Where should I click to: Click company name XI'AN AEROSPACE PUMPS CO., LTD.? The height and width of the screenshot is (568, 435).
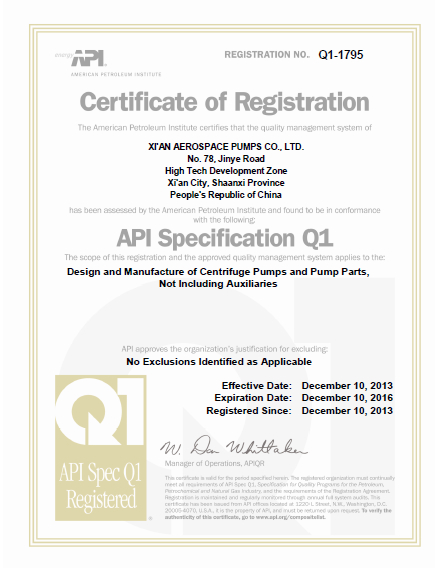226,147
